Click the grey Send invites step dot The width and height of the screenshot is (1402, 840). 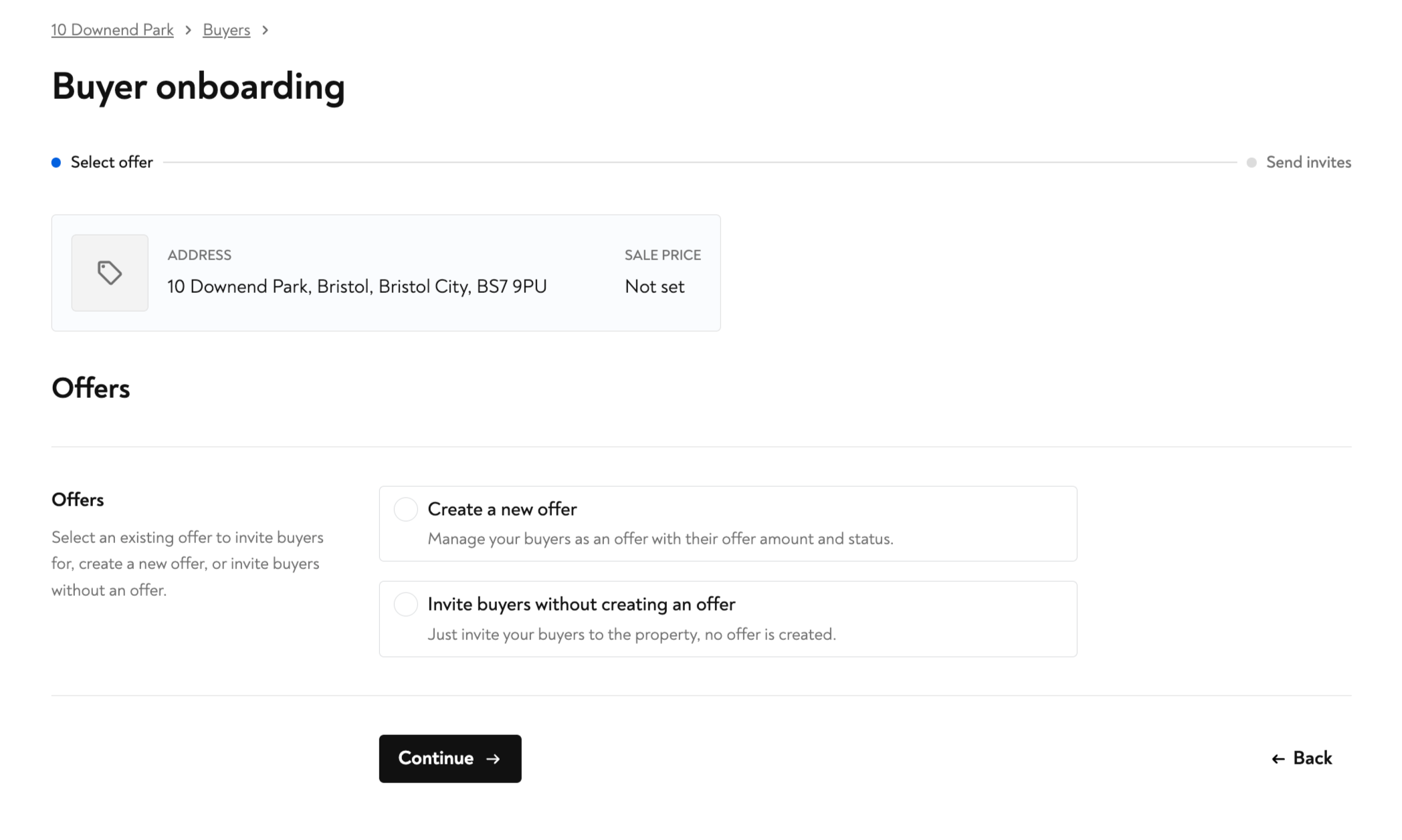tap(1251, 163)
